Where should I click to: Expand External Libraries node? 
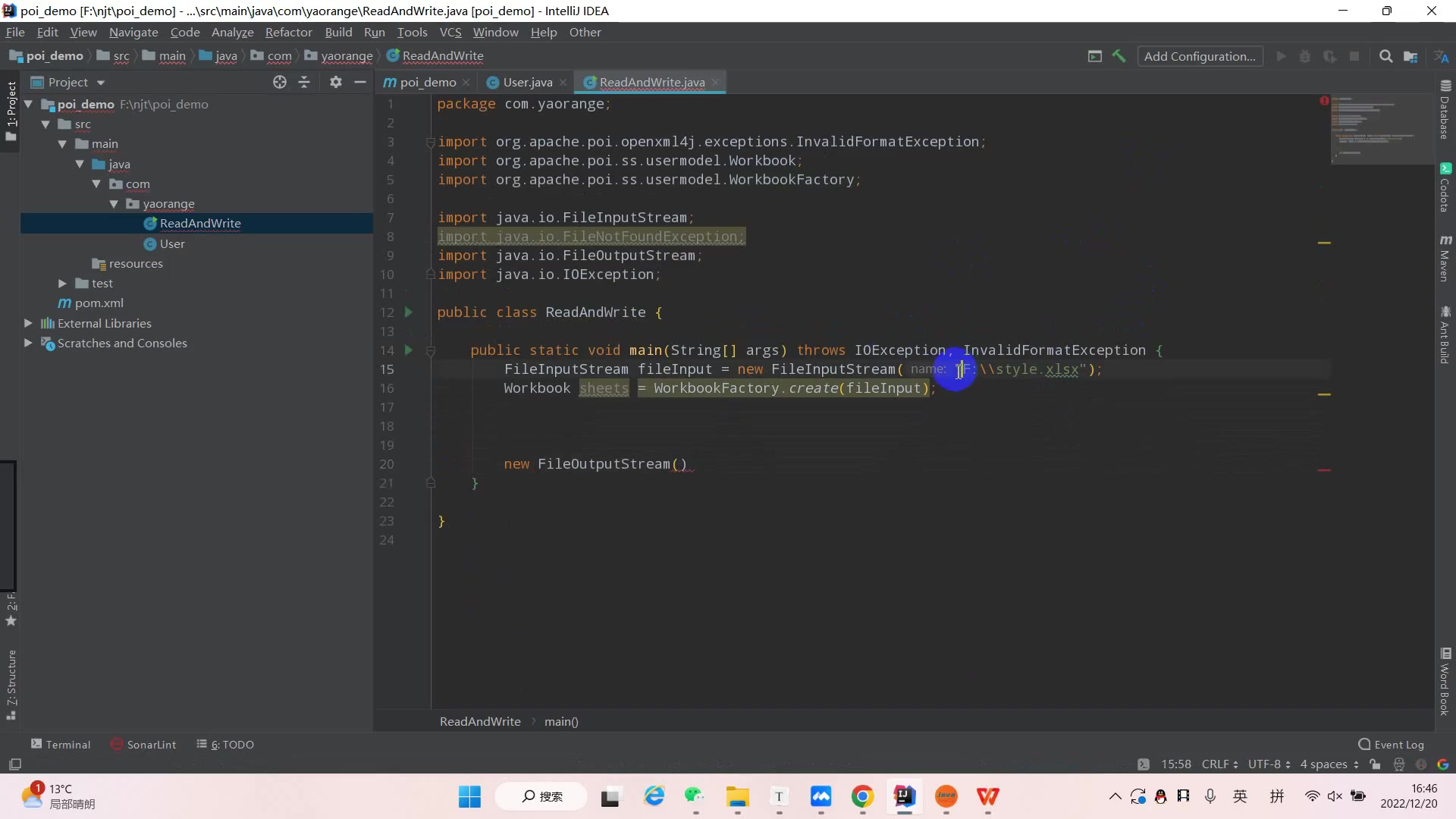[28, 324]
